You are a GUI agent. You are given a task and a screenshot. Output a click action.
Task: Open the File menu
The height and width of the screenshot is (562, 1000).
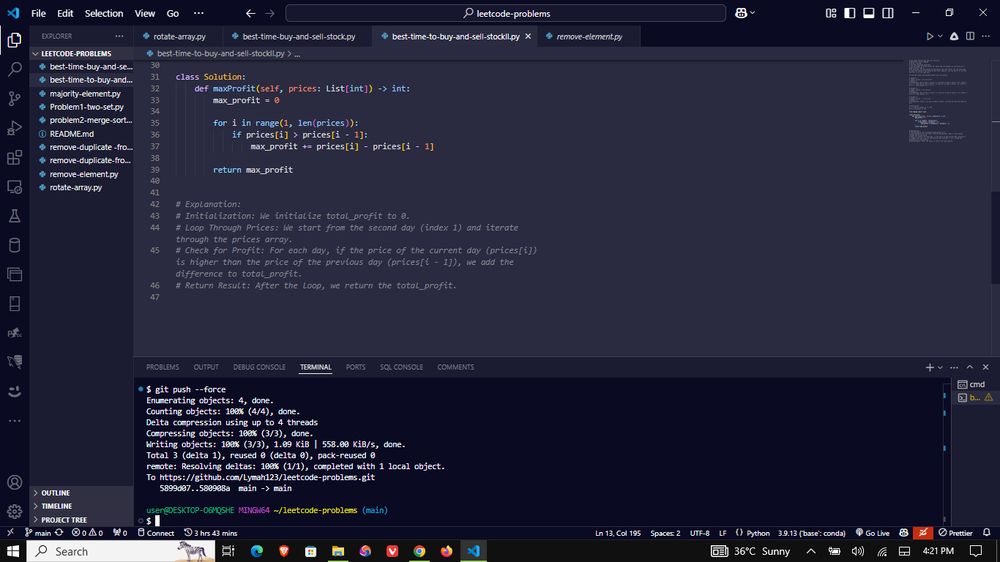point(38,13)
